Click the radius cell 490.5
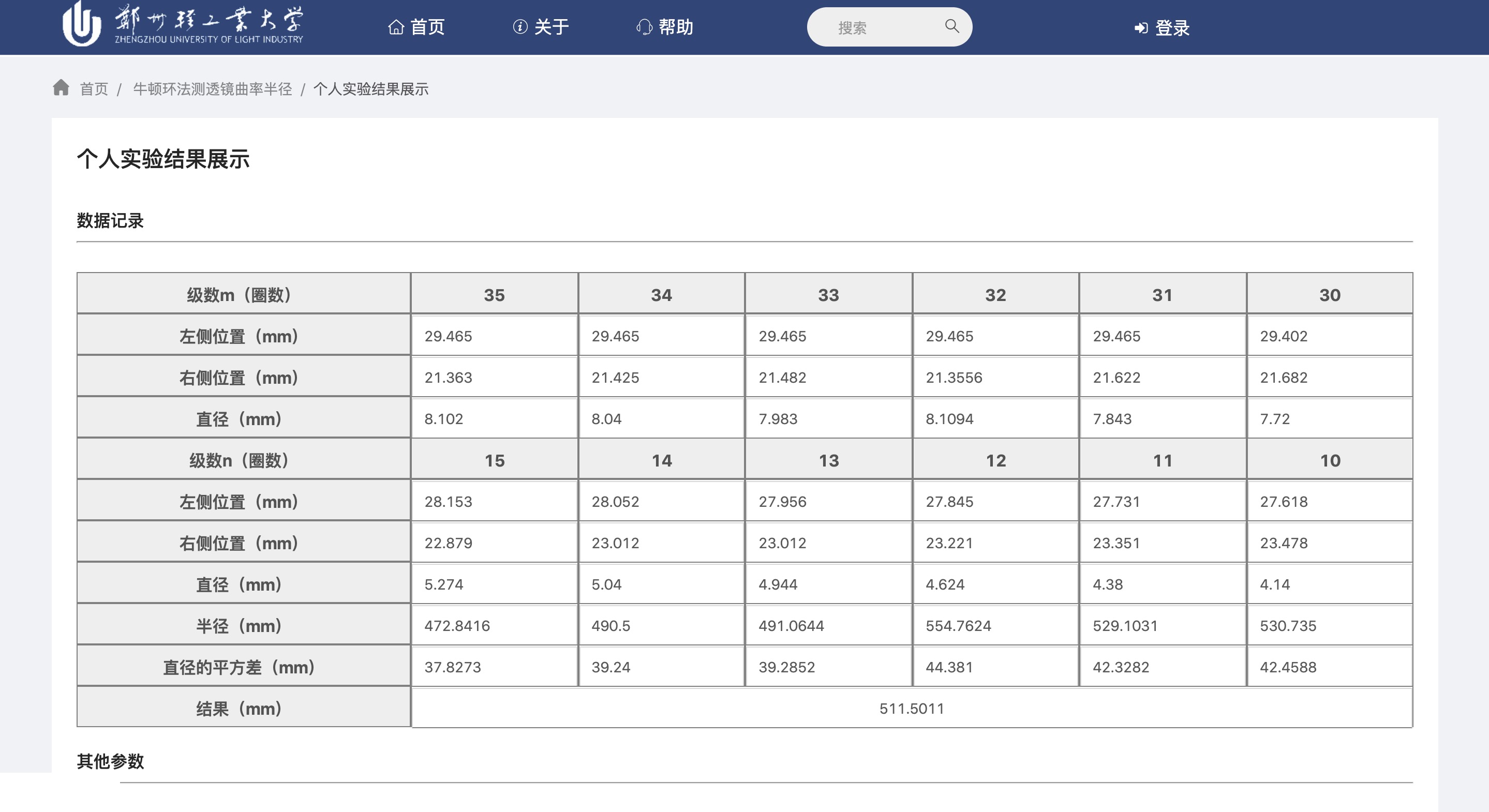This screenshot has height=812, width=1489. tap(661, 624)
